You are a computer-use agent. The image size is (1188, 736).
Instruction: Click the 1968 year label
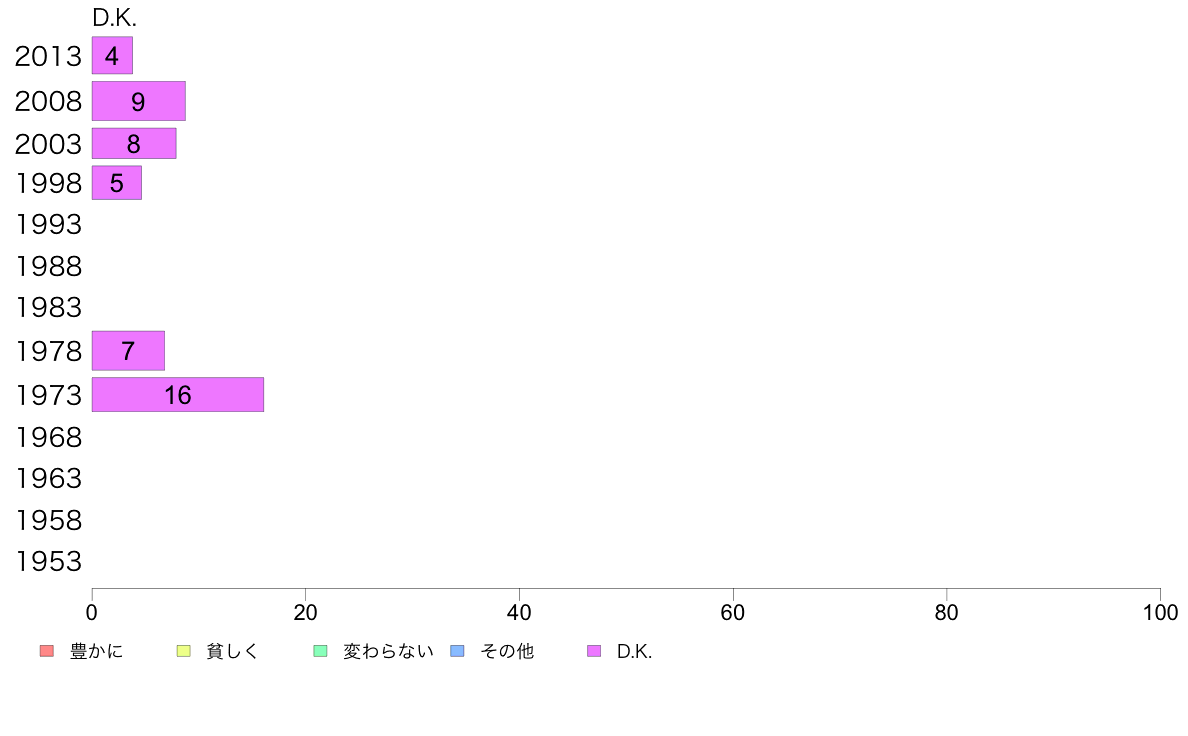(x=48, y=437)
